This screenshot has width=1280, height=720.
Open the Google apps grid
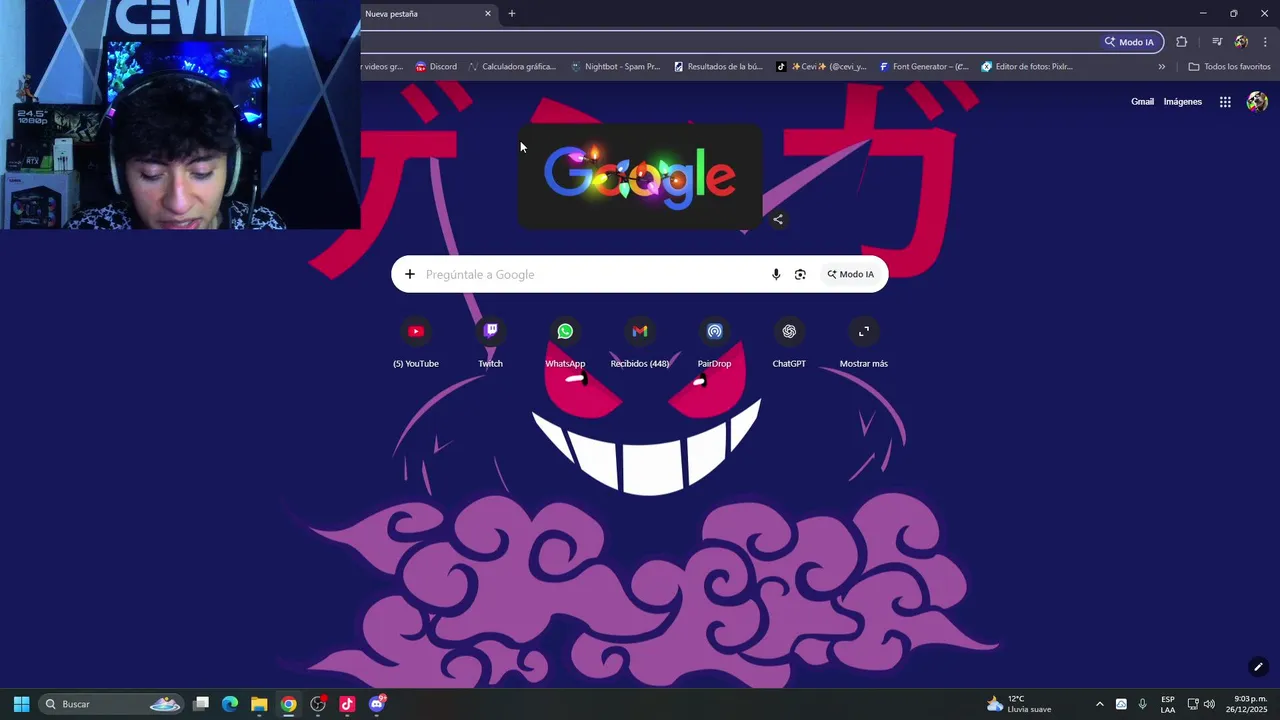tap(1225, 102)
